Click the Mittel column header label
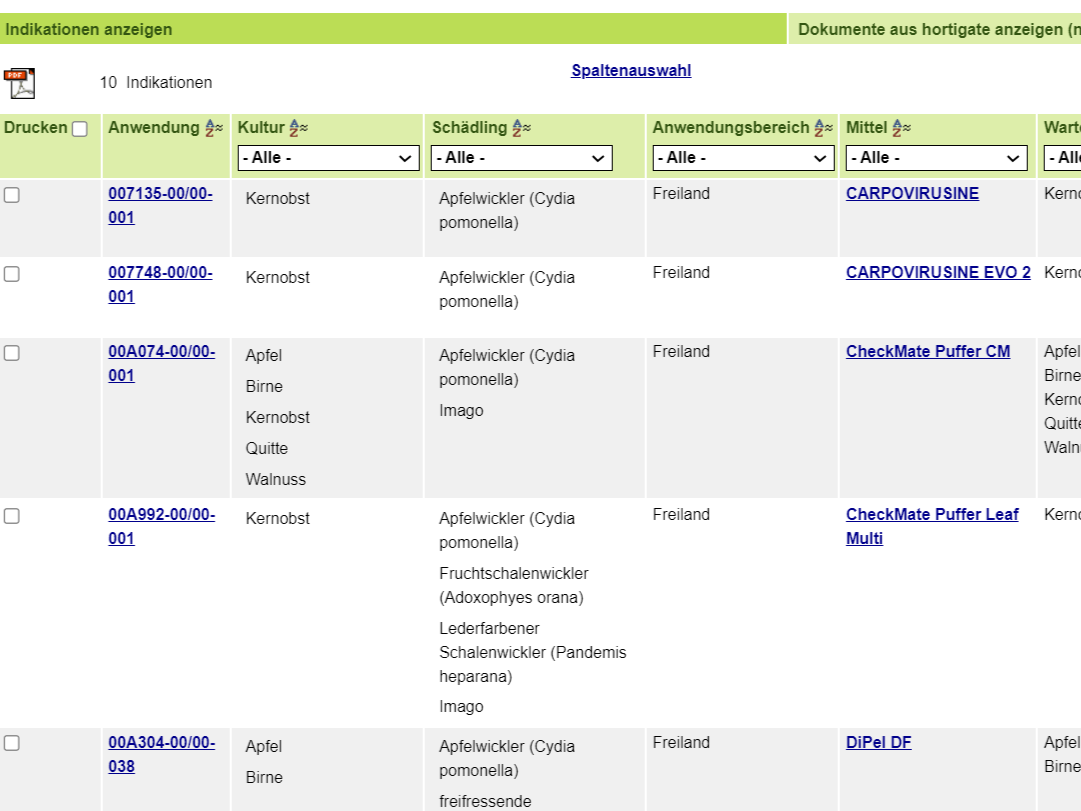Screen dimensions: 1081x811 tap(867, 128)
